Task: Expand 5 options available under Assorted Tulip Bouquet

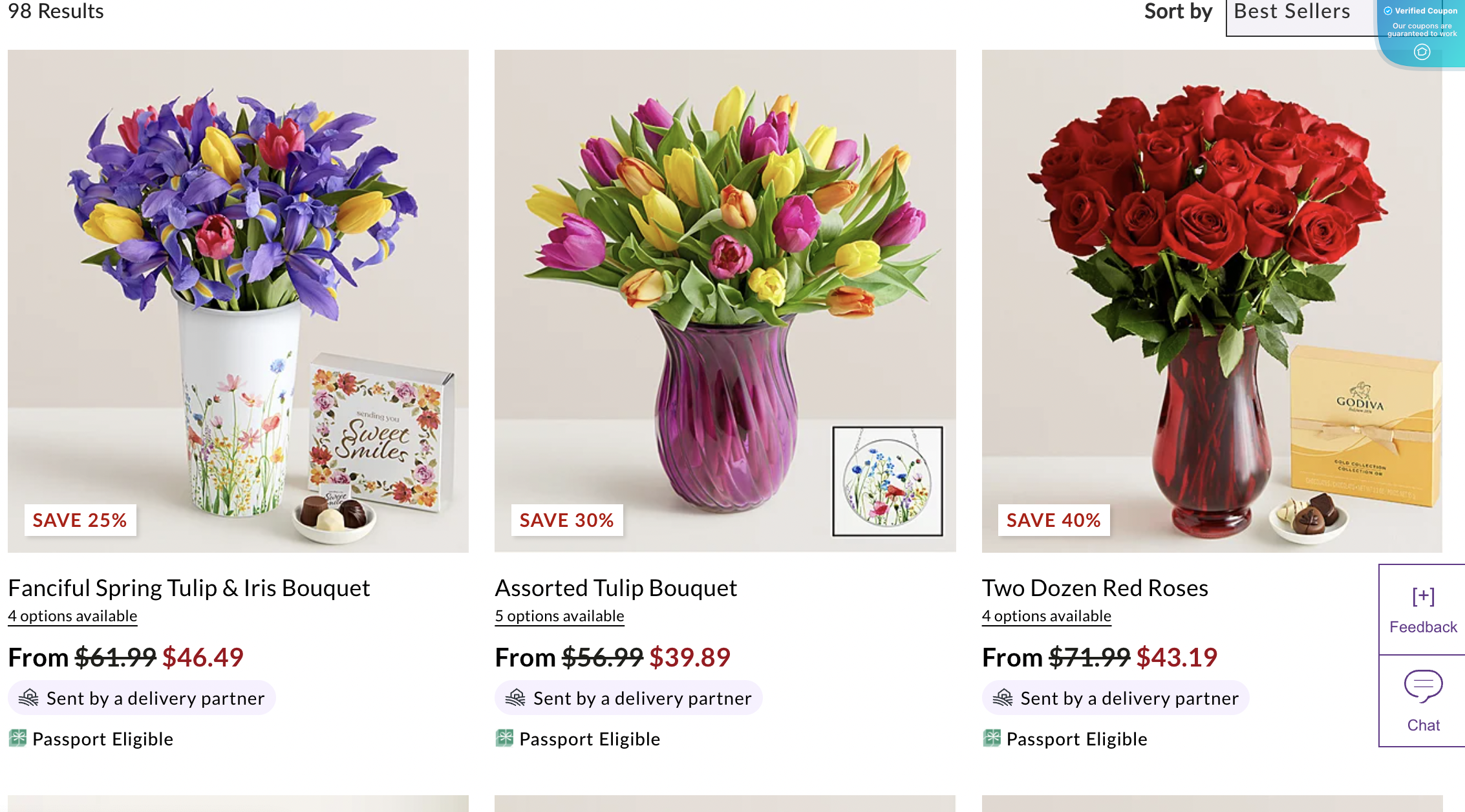Action: (x=559, y=615)
